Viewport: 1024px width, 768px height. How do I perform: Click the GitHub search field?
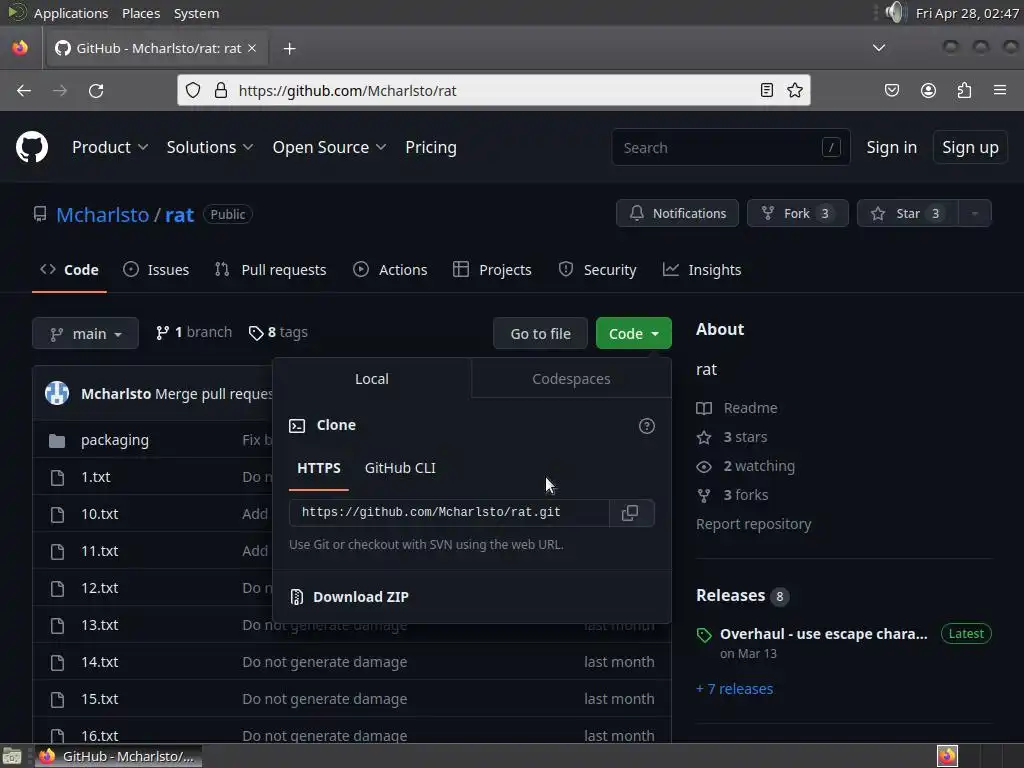click(x=731, y=148)
